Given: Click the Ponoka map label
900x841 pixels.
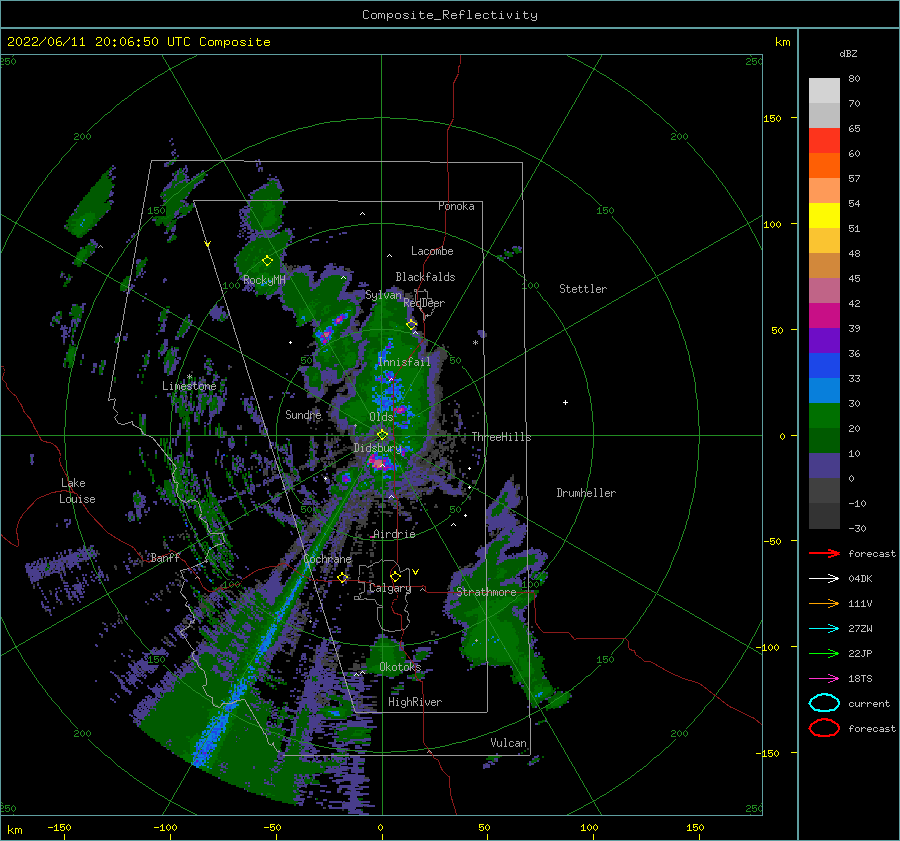Looking at the screenshot, I should point(456,206).
